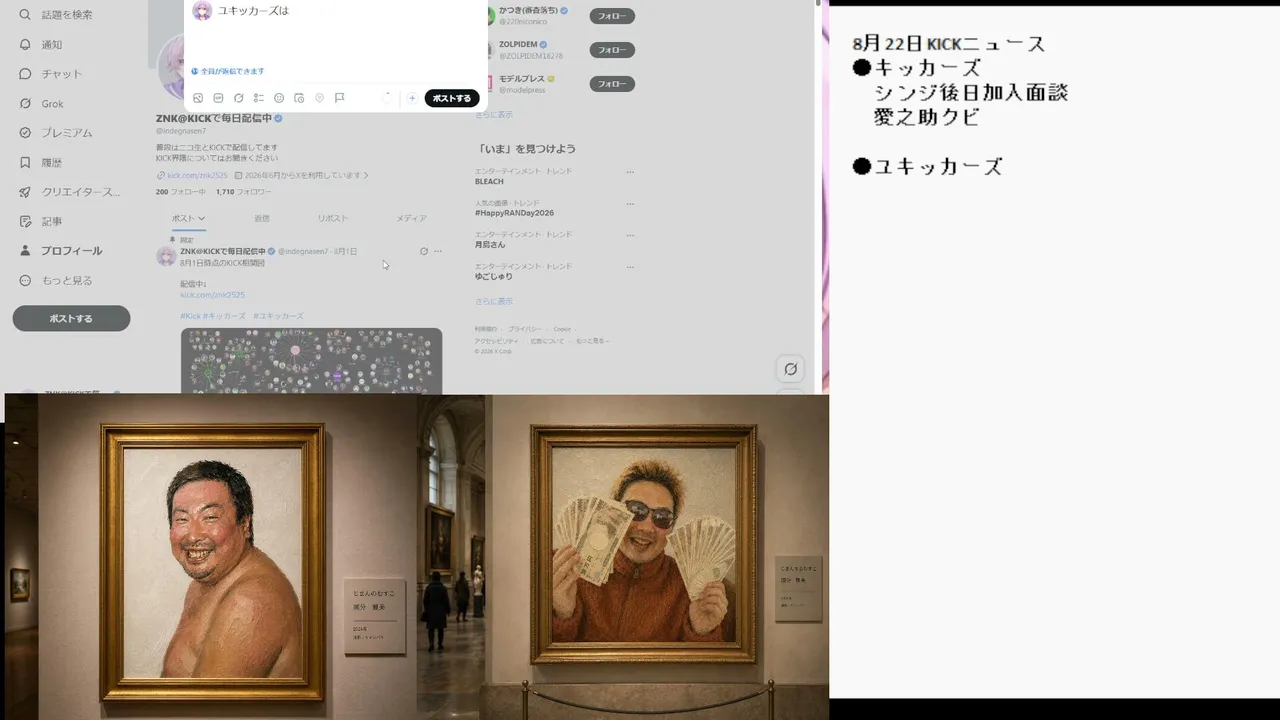Open the search topics item in sidebar
1280x720 pixels.
click(x=56, y=15)
